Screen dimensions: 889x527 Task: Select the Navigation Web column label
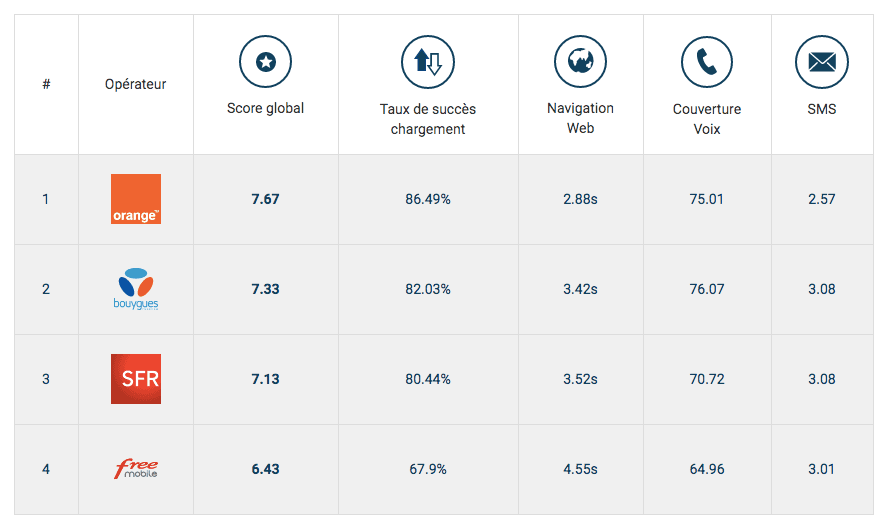[580, 118]
